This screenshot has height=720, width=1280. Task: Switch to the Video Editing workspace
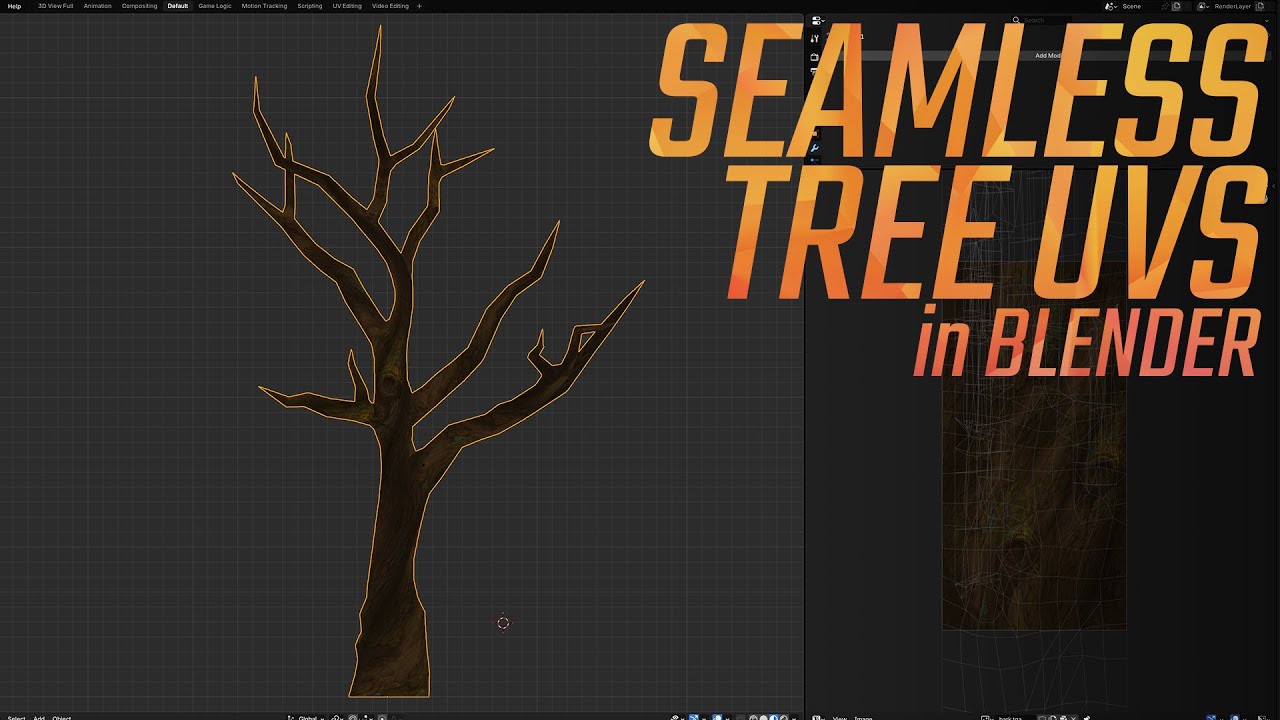[390, 6]
